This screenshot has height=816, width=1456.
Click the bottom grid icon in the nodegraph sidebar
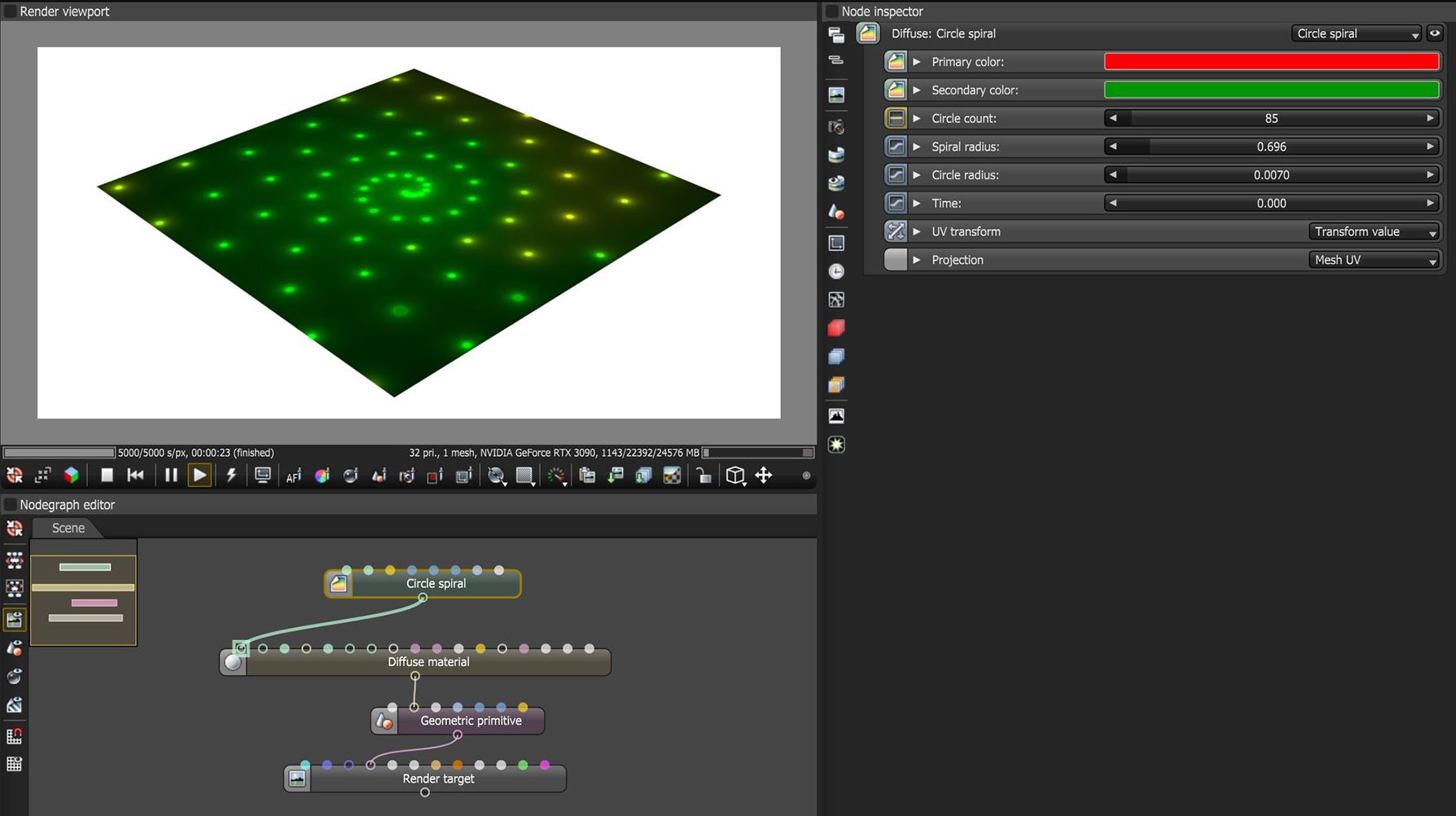15,764
